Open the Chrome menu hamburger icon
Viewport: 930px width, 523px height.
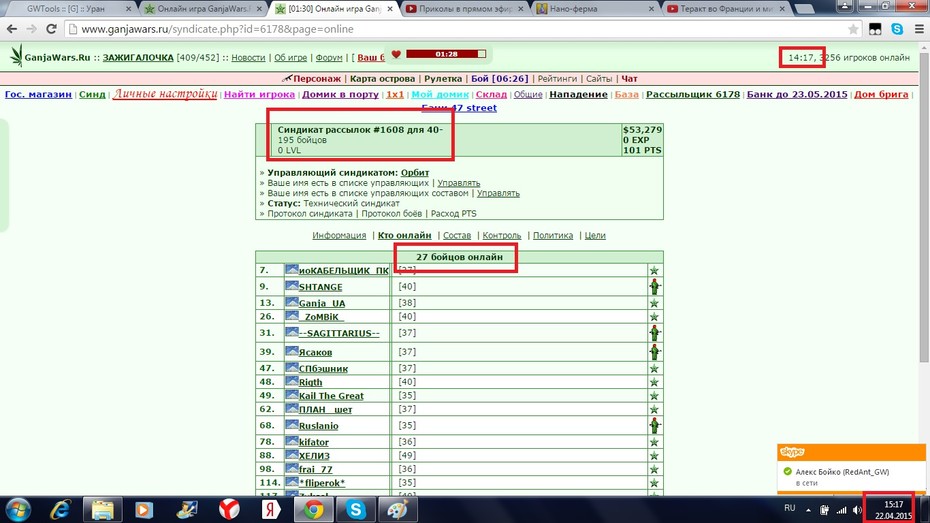919,29
